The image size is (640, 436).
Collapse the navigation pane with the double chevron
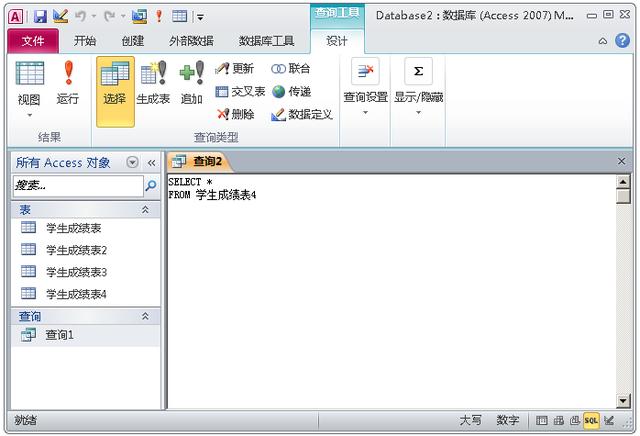151,163
